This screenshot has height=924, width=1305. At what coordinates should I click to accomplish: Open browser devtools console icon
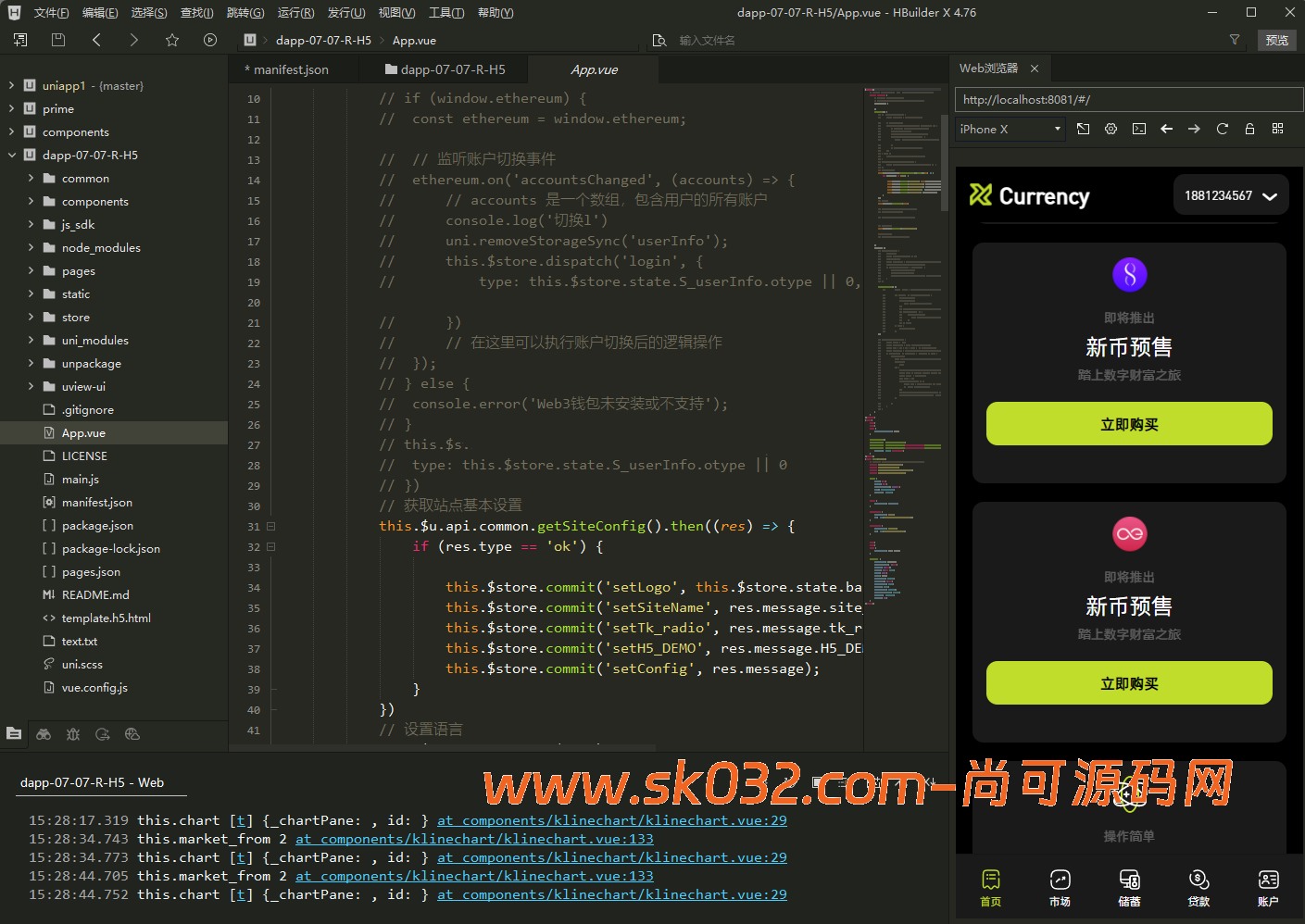(x=1138, y=129)
